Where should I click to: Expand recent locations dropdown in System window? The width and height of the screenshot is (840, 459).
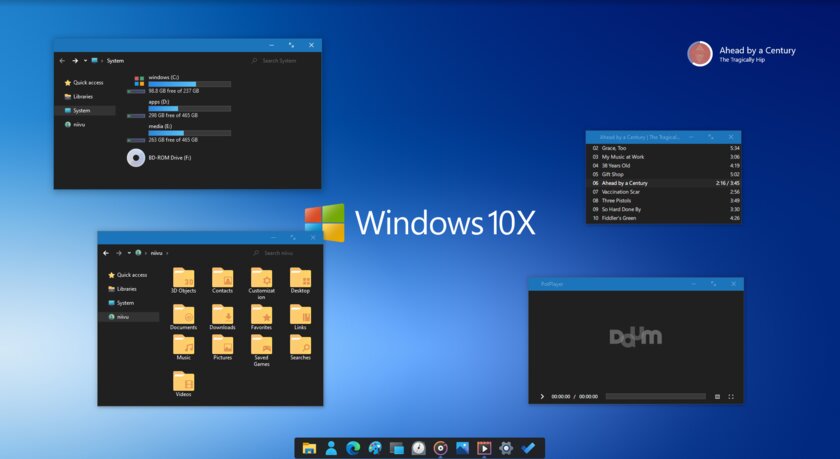pyautogui.click(x=85, y=61)
